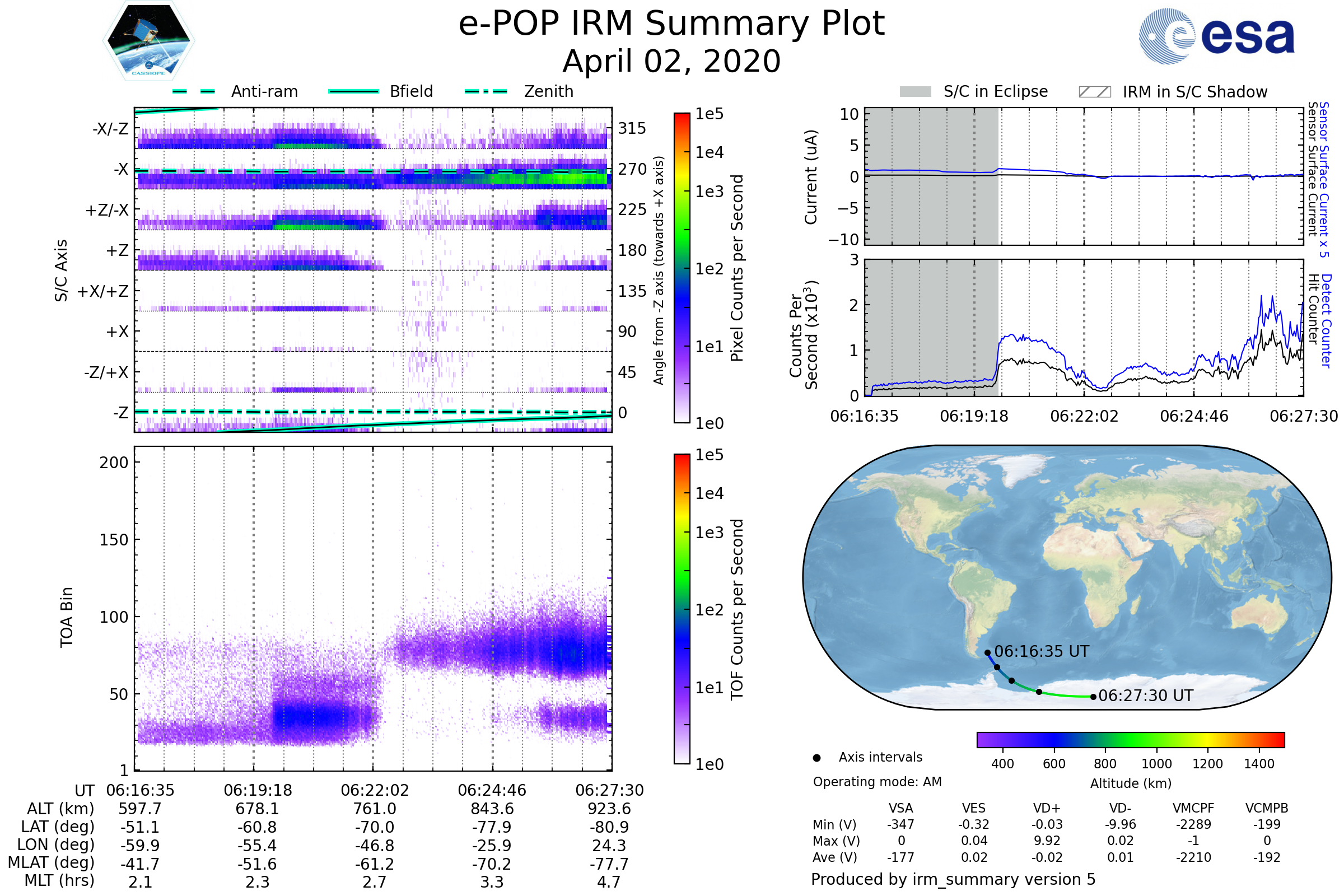The image size is (1344, 896).
Task: Click the Altitude (km) horizontal colorbar
Action: (x=1130, y=739)
